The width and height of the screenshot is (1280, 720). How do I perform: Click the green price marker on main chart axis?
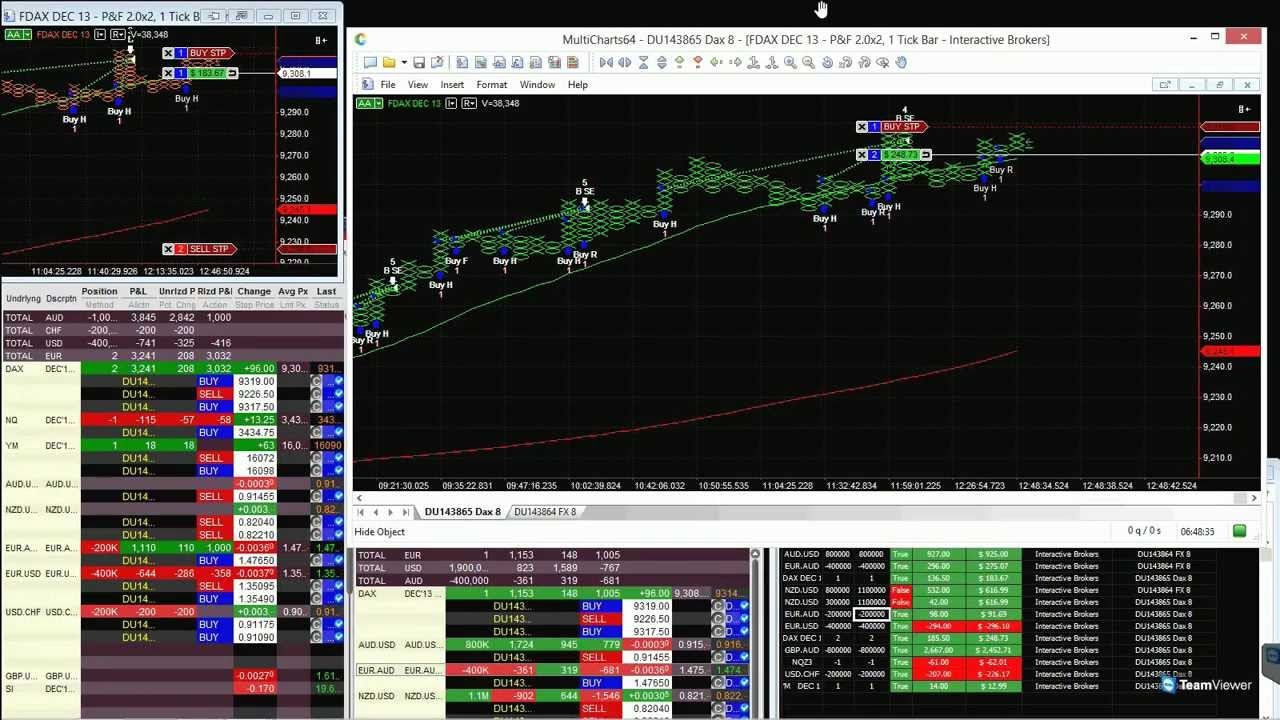pyautogui.click(x=1230, y=158)
